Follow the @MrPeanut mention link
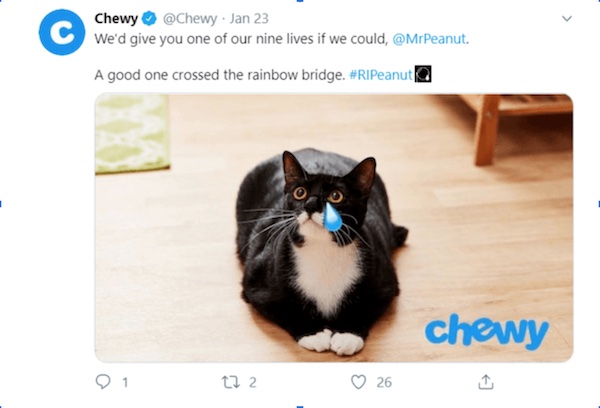 tap(429, 39)
